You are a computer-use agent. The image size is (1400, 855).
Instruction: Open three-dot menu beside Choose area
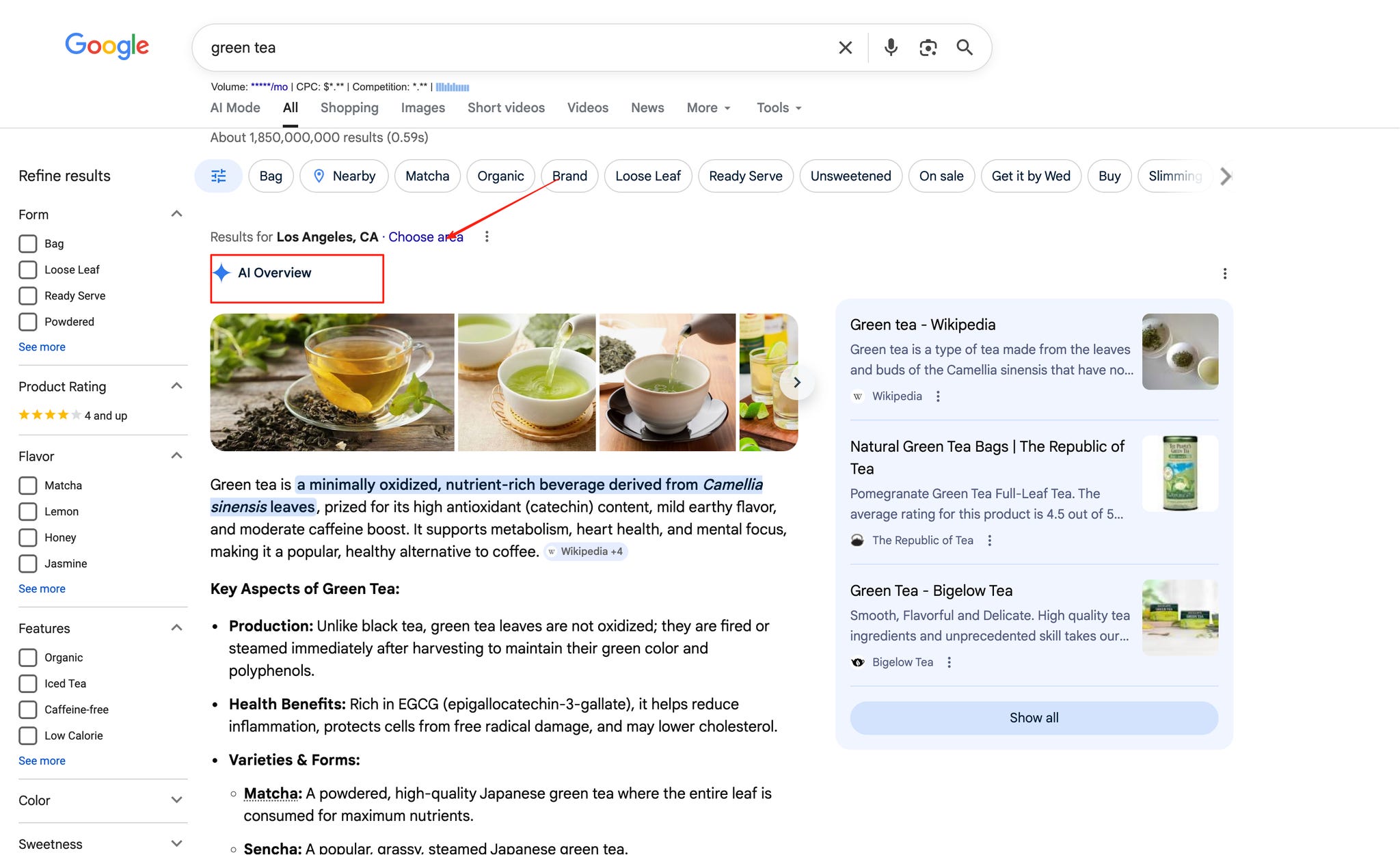point(487,237)
